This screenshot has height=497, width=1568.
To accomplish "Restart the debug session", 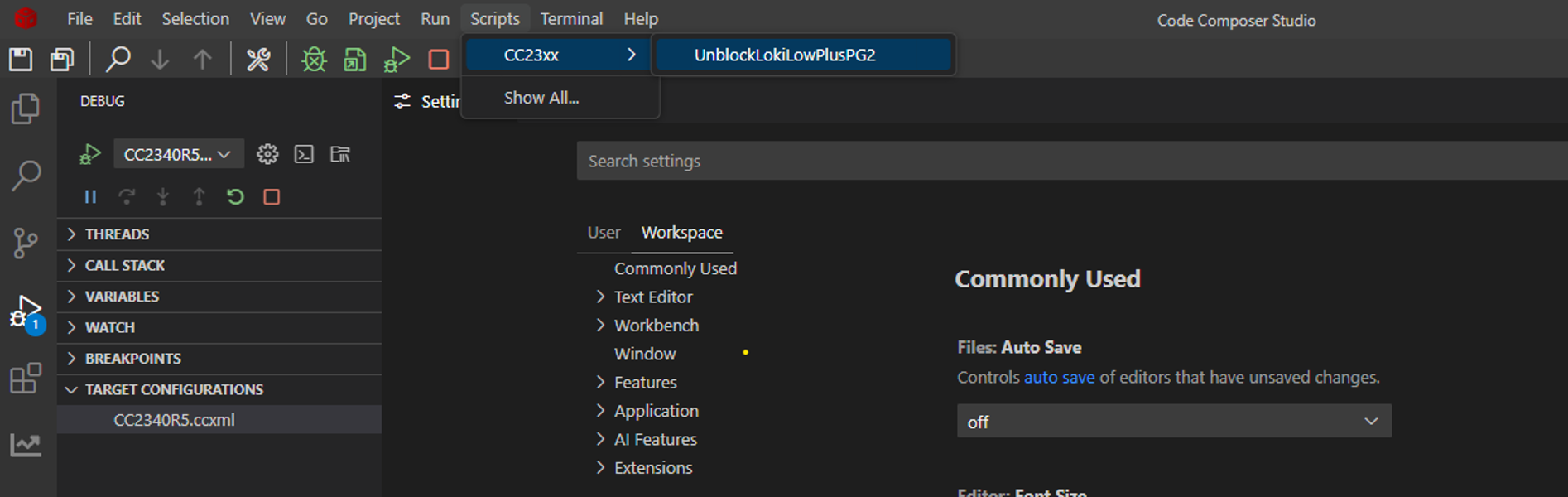I will tap(235, 196).
